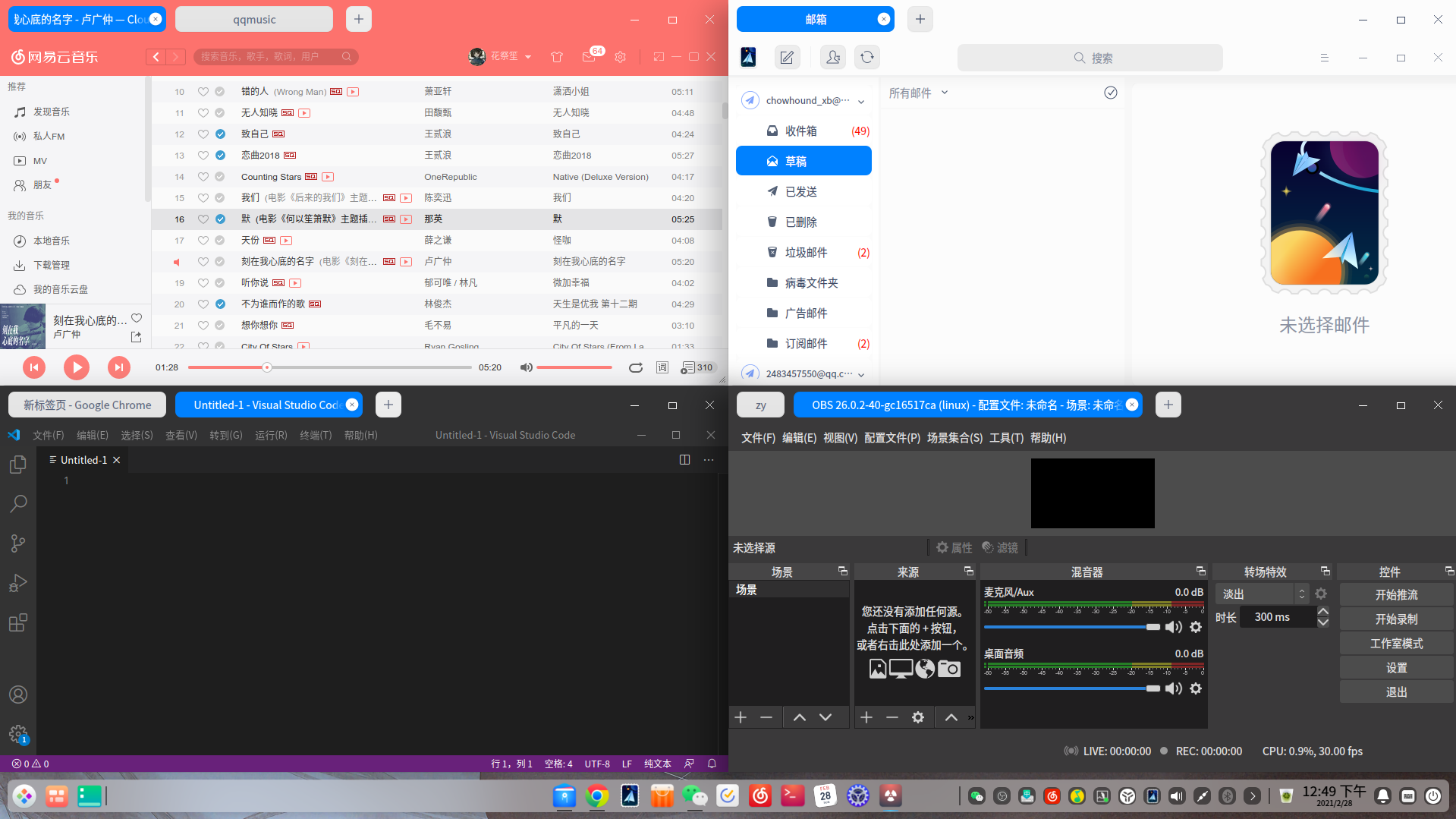Open VS Code Accounts icon
This screenshot has height=819, width=1456.
(18, 695)
